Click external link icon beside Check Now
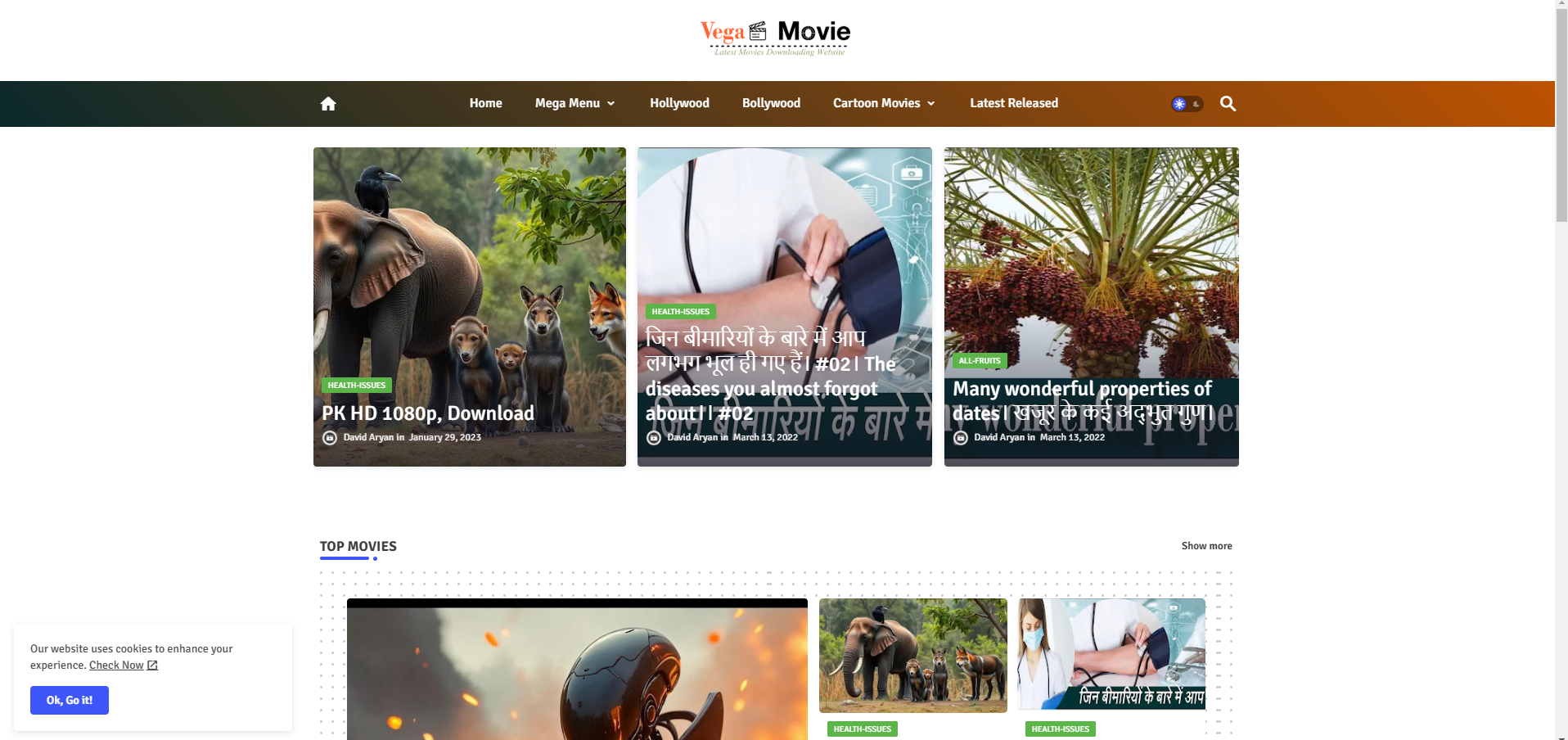Screen dimensions: 1568x740 coord(152,666)
